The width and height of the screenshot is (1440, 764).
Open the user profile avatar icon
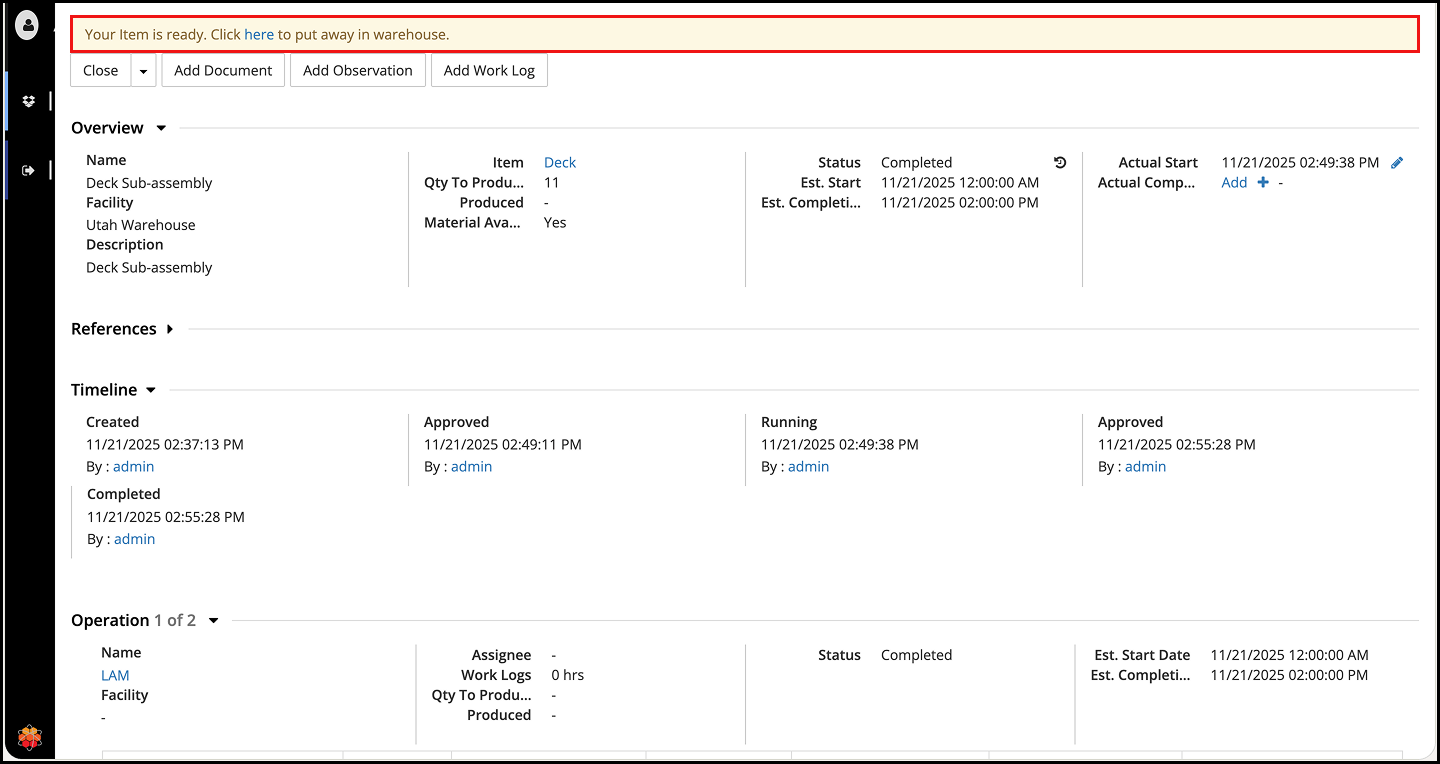point(28,25)
